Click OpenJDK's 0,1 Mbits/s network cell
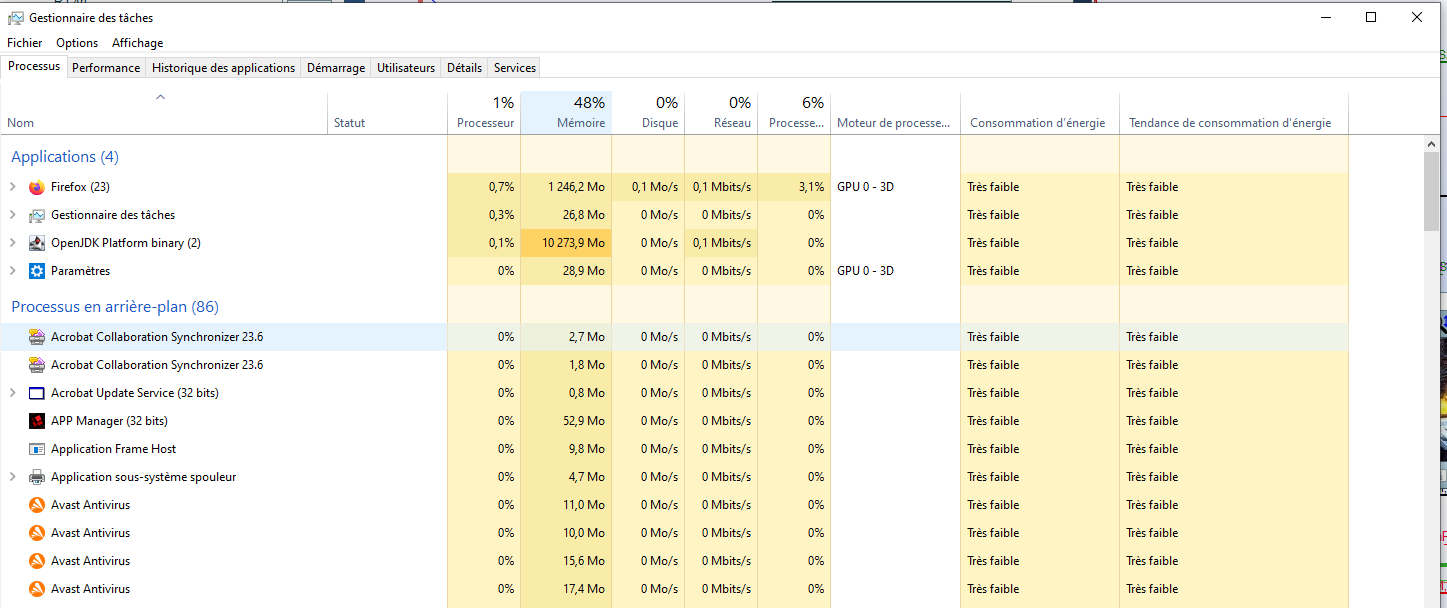The image size is (1447, 608). click(x=721, y=243)
